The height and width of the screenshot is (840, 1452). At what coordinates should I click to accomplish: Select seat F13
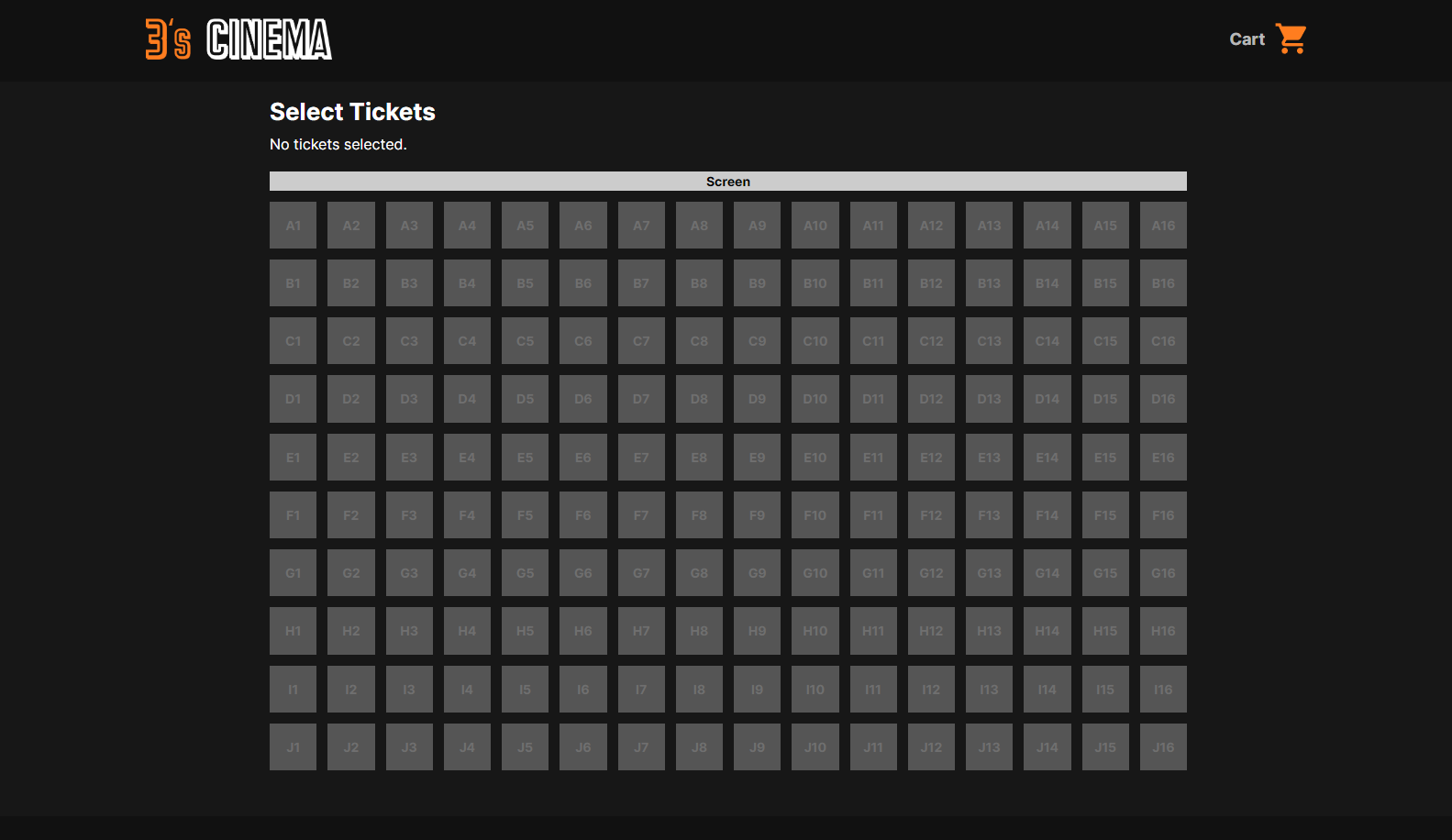coord(989,515)
